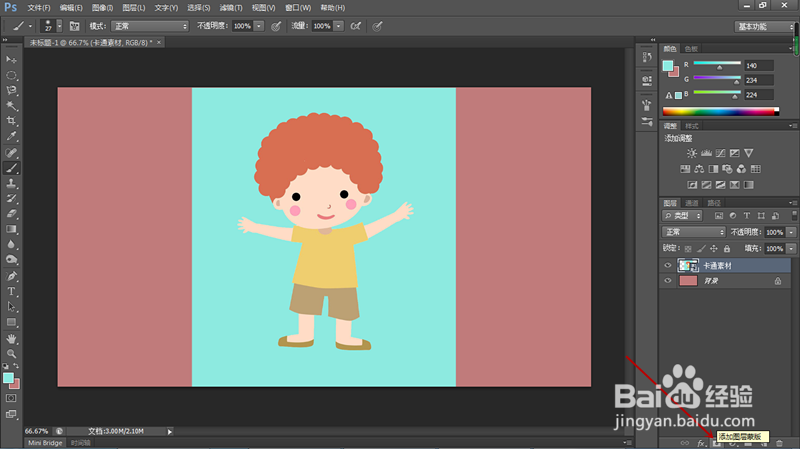
Task: Click the Levels adjustment icon
Action: coord(706,153)
